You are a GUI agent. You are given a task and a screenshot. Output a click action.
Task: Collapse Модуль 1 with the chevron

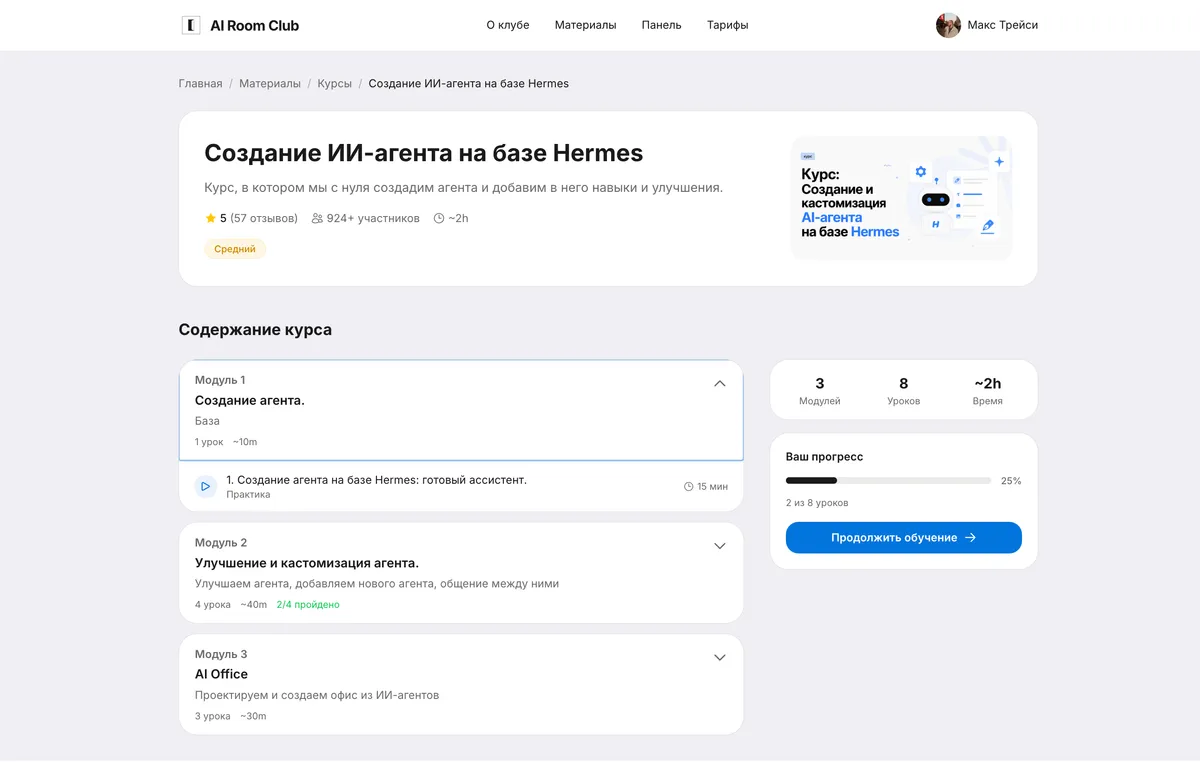point(719,383)
